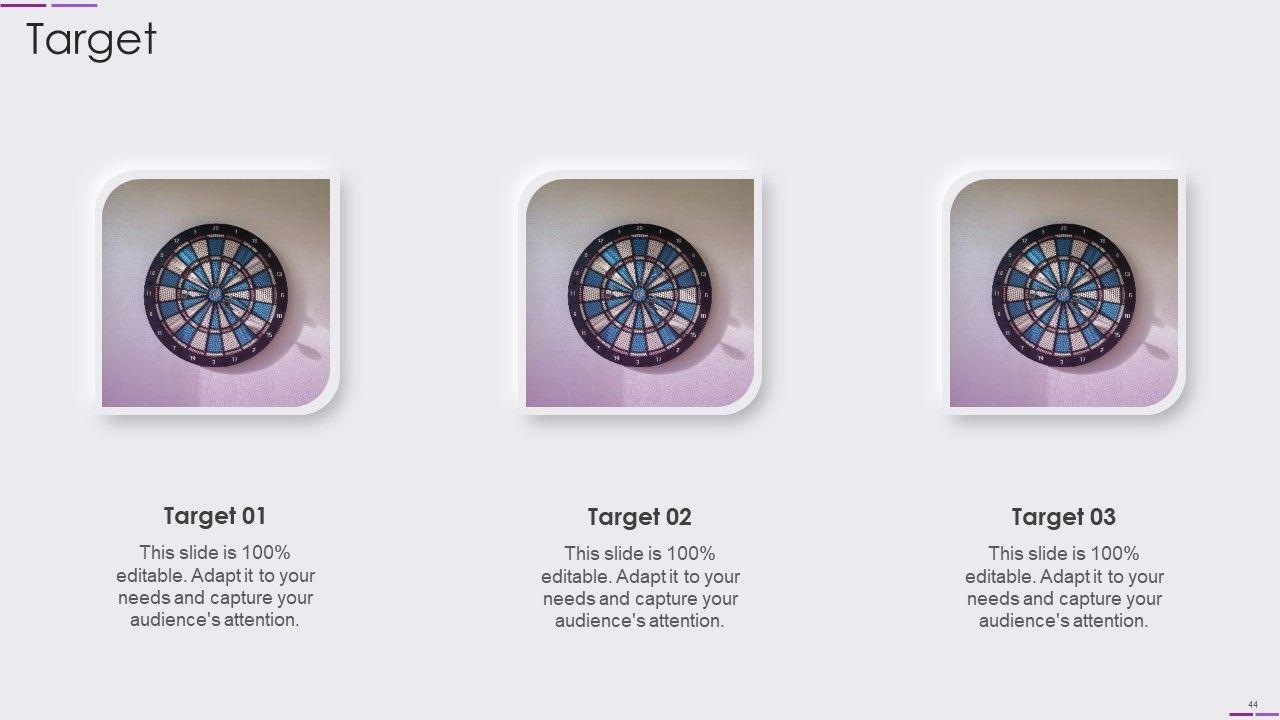Viewport: 1280px width, 720px height.
Task: Click the bullseye of the first dartboard
Action: (215, 295)
